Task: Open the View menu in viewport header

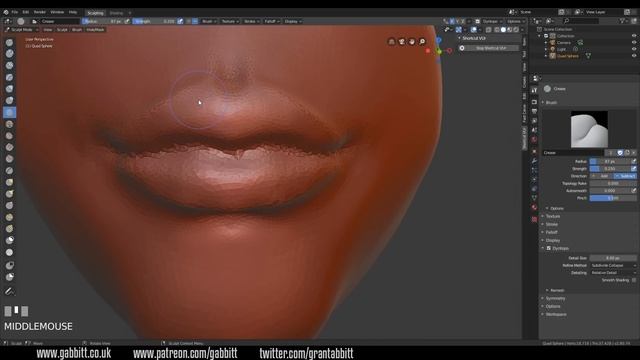Action: [48, 30]
